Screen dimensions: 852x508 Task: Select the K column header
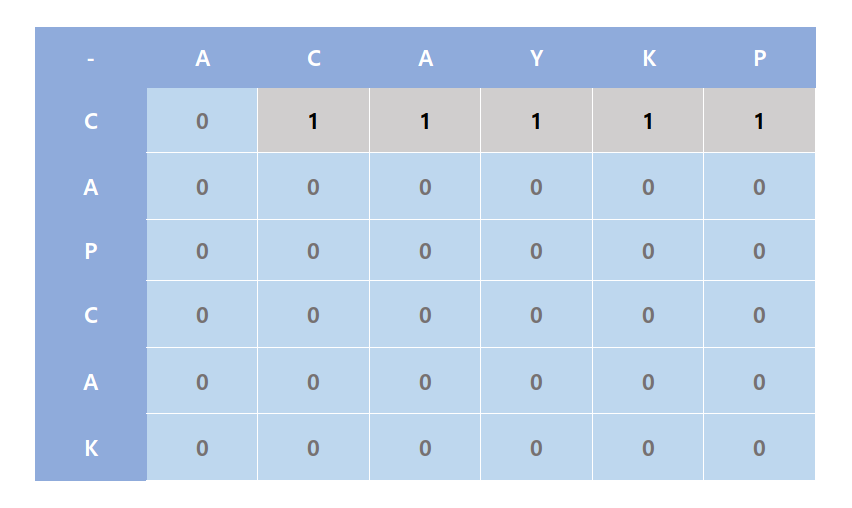[648, 58]
